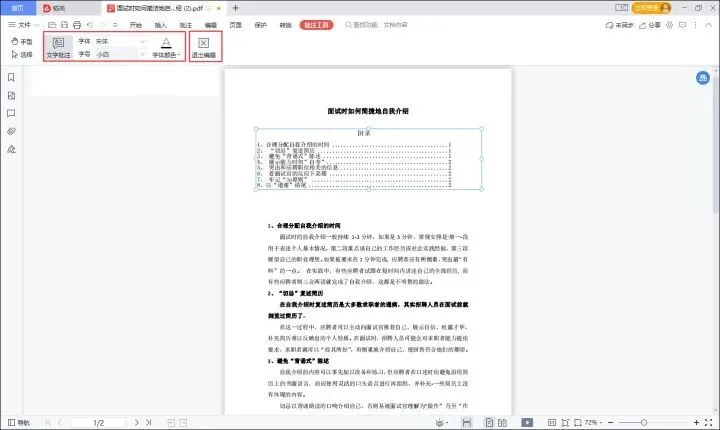The width and height of the screenshot is (720, 430).
Task: Collapse the ribbon with up chevron
Action: point(709,25)
